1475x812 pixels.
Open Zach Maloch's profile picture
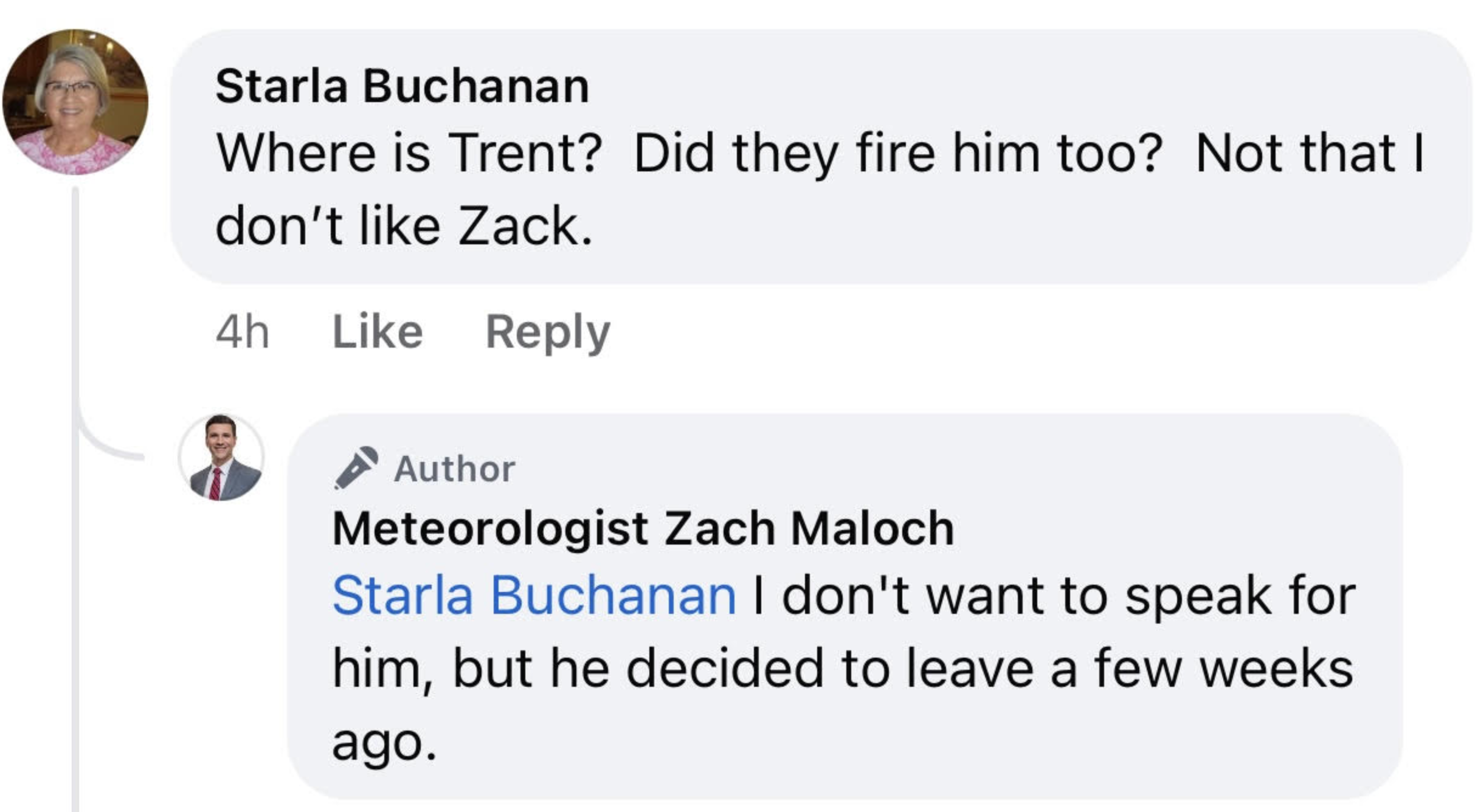[x=221, y=457]
